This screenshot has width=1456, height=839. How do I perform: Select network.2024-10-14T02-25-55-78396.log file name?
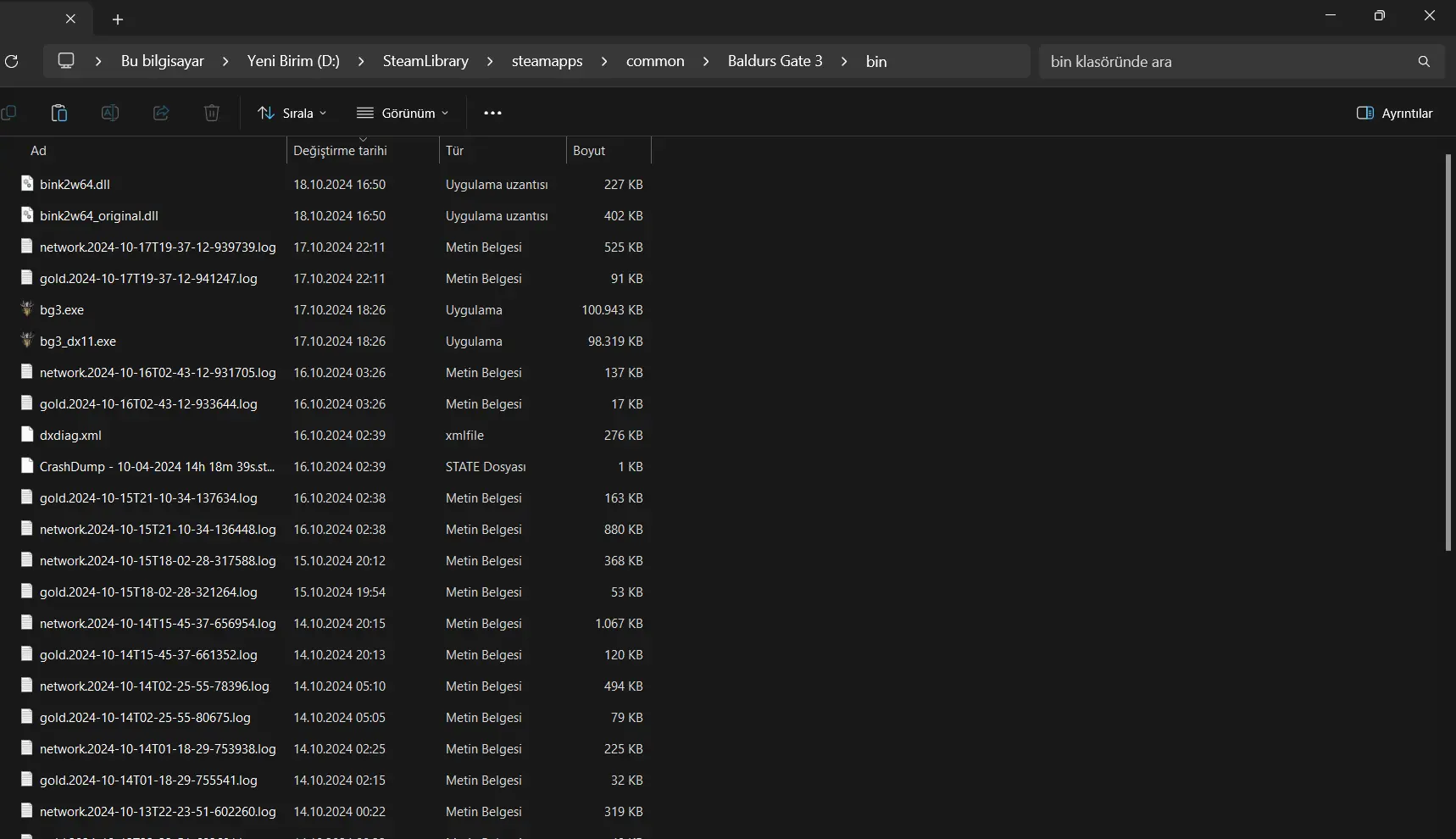(x=154, y=686)
